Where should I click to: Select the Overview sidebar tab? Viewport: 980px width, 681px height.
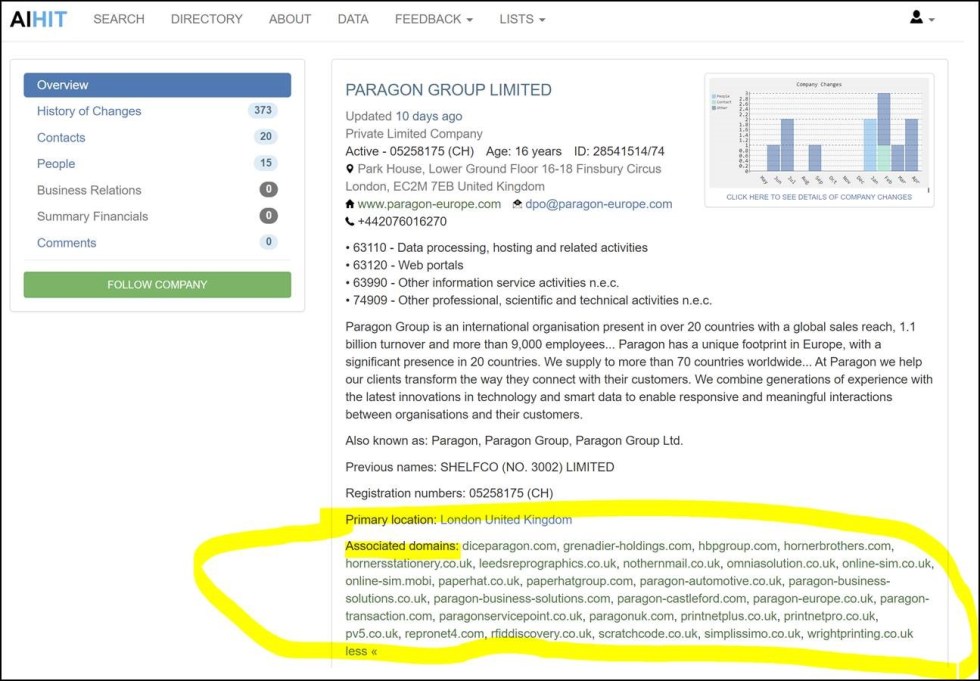click(x=158, y=85)
